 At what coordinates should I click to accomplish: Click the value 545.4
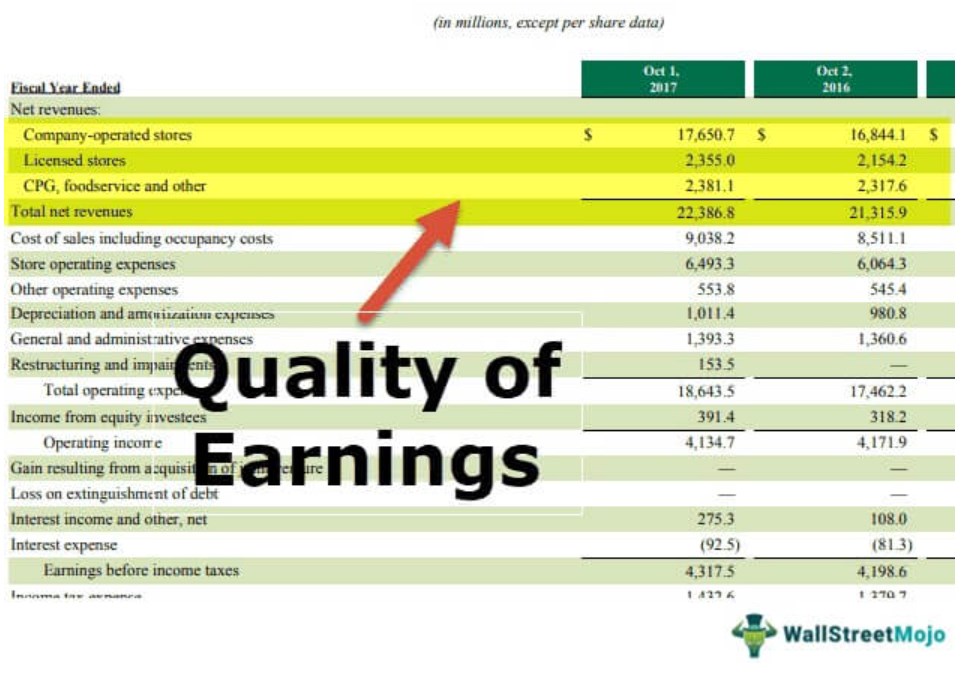pos(888,289)
